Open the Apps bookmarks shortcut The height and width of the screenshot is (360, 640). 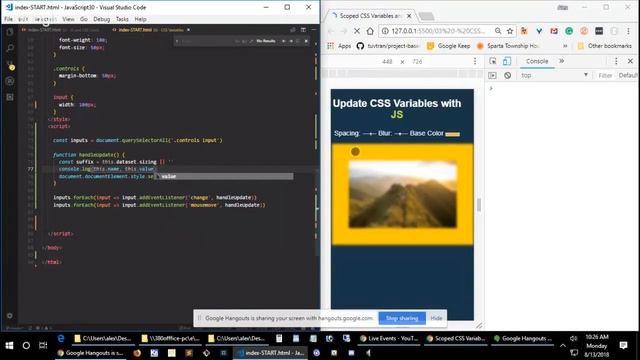click(339, 46)
